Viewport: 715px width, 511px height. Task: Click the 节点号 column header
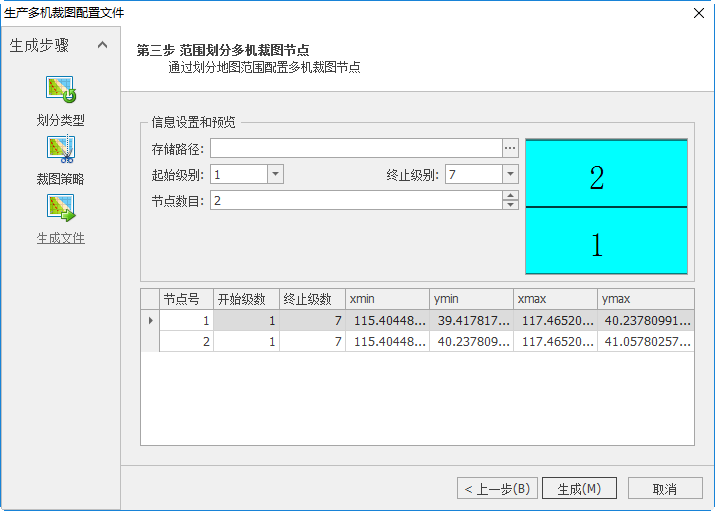click(x=186, y=299)
